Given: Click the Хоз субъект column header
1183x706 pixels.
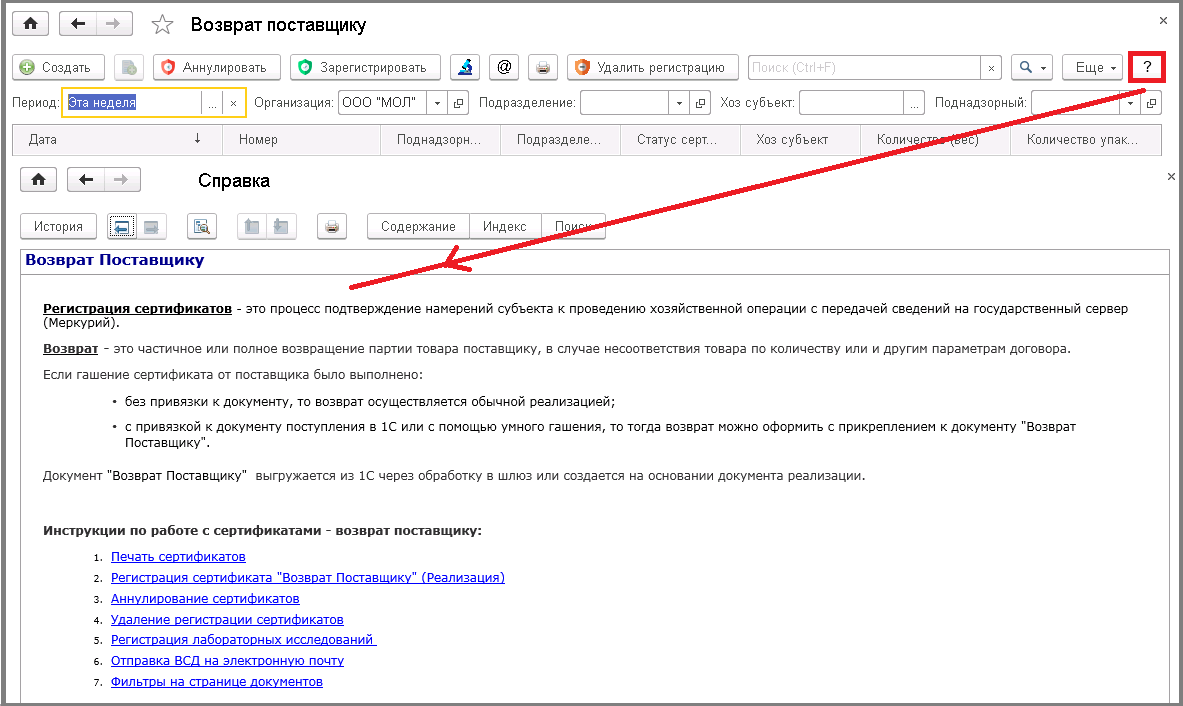Looking at the screenshot, I should 800,140.
